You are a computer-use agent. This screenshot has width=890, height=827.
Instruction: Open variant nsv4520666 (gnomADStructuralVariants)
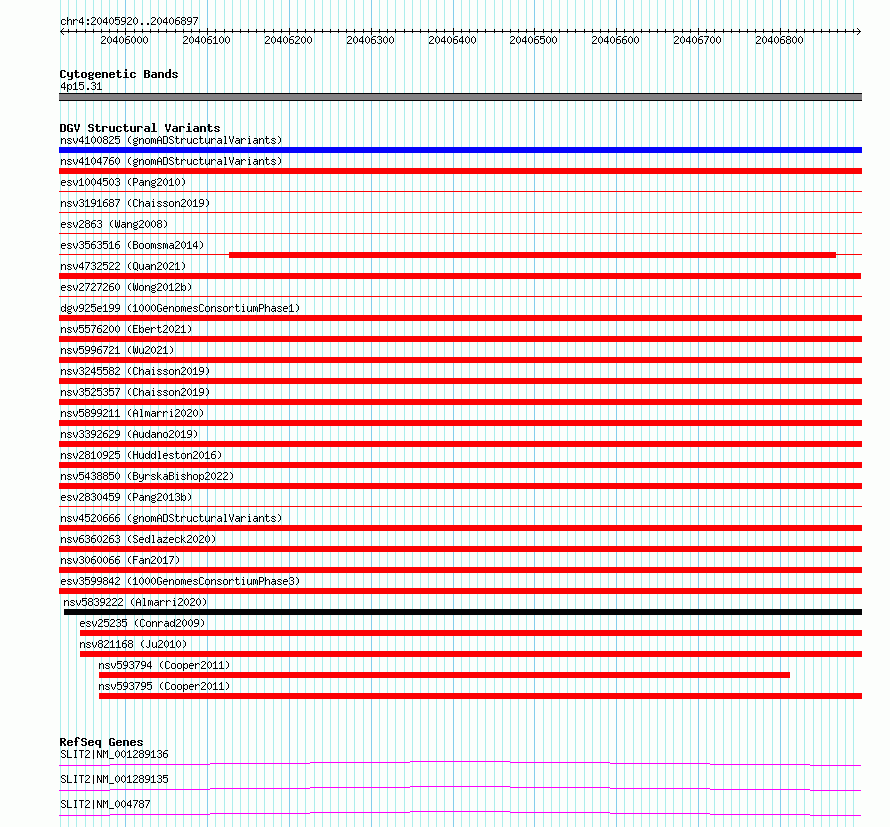(x=171, y=518)
